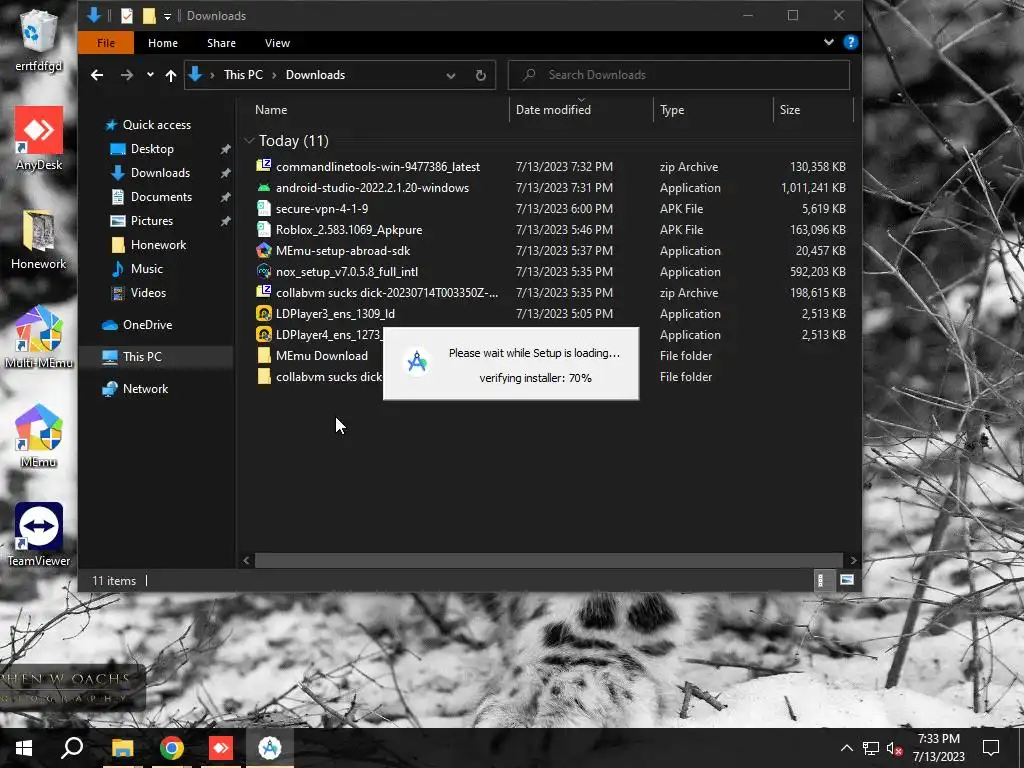This screenshot has width=1024, height=768.
Task: Open the clock showing 7:33 PM
Action: coord(938,748)
